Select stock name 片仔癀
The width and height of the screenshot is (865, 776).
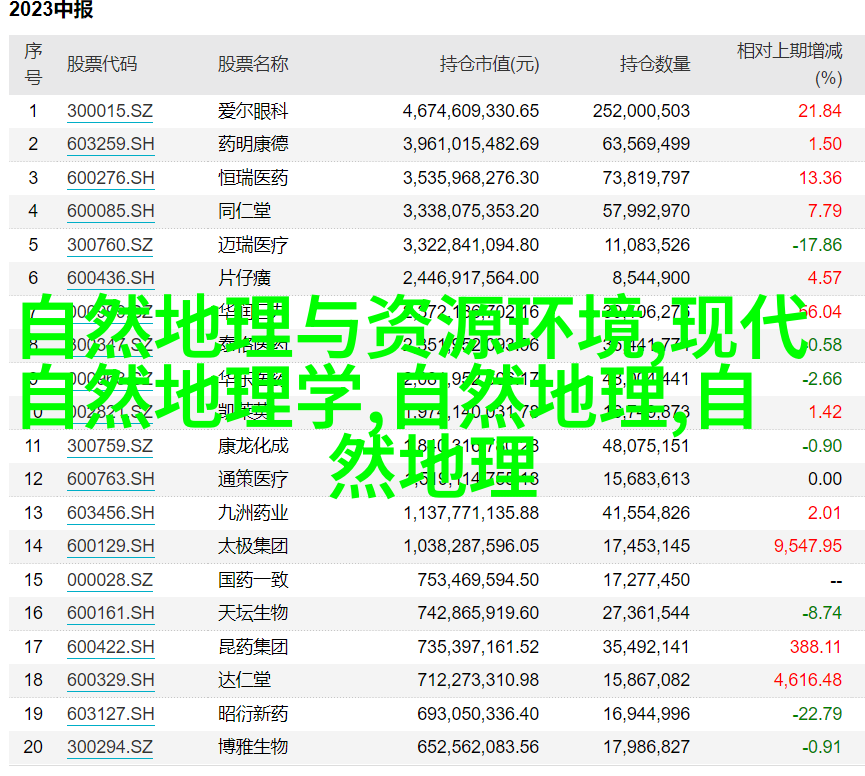coord(244,279)
